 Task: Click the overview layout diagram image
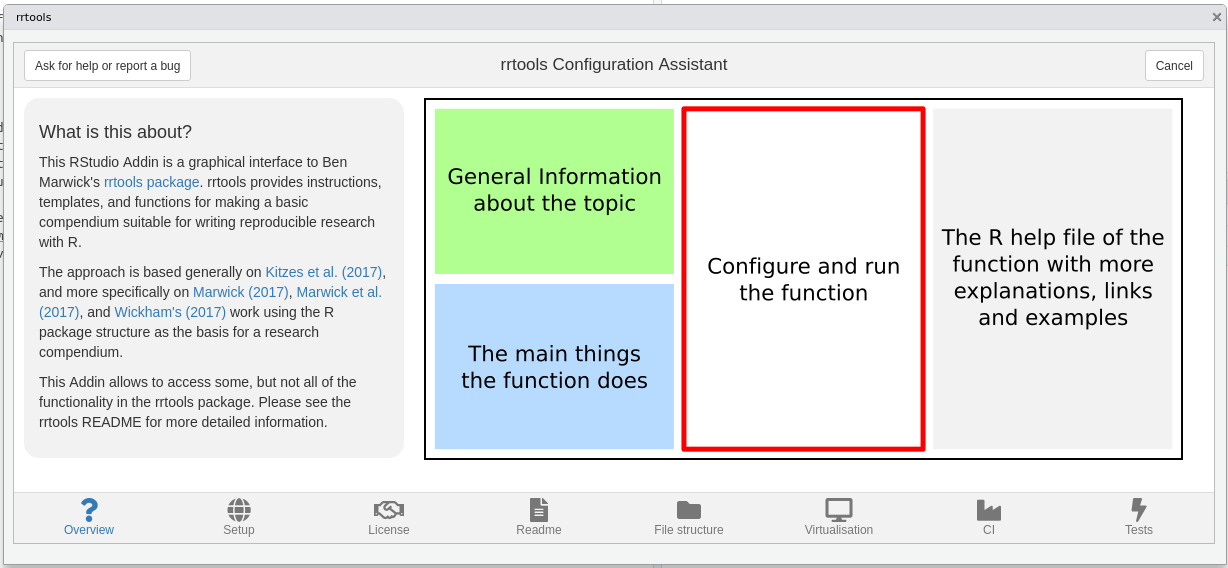[803, 279]
